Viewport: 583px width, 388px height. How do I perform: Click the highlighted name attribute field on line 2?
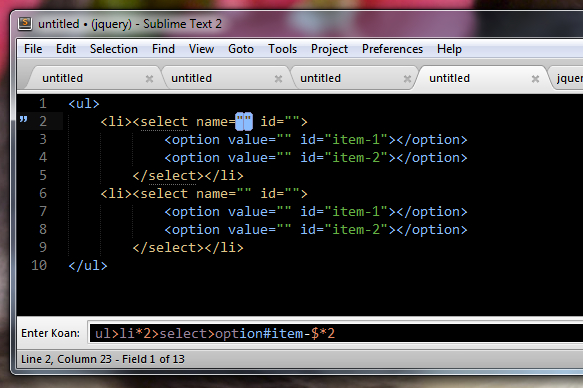click(244, 122)
